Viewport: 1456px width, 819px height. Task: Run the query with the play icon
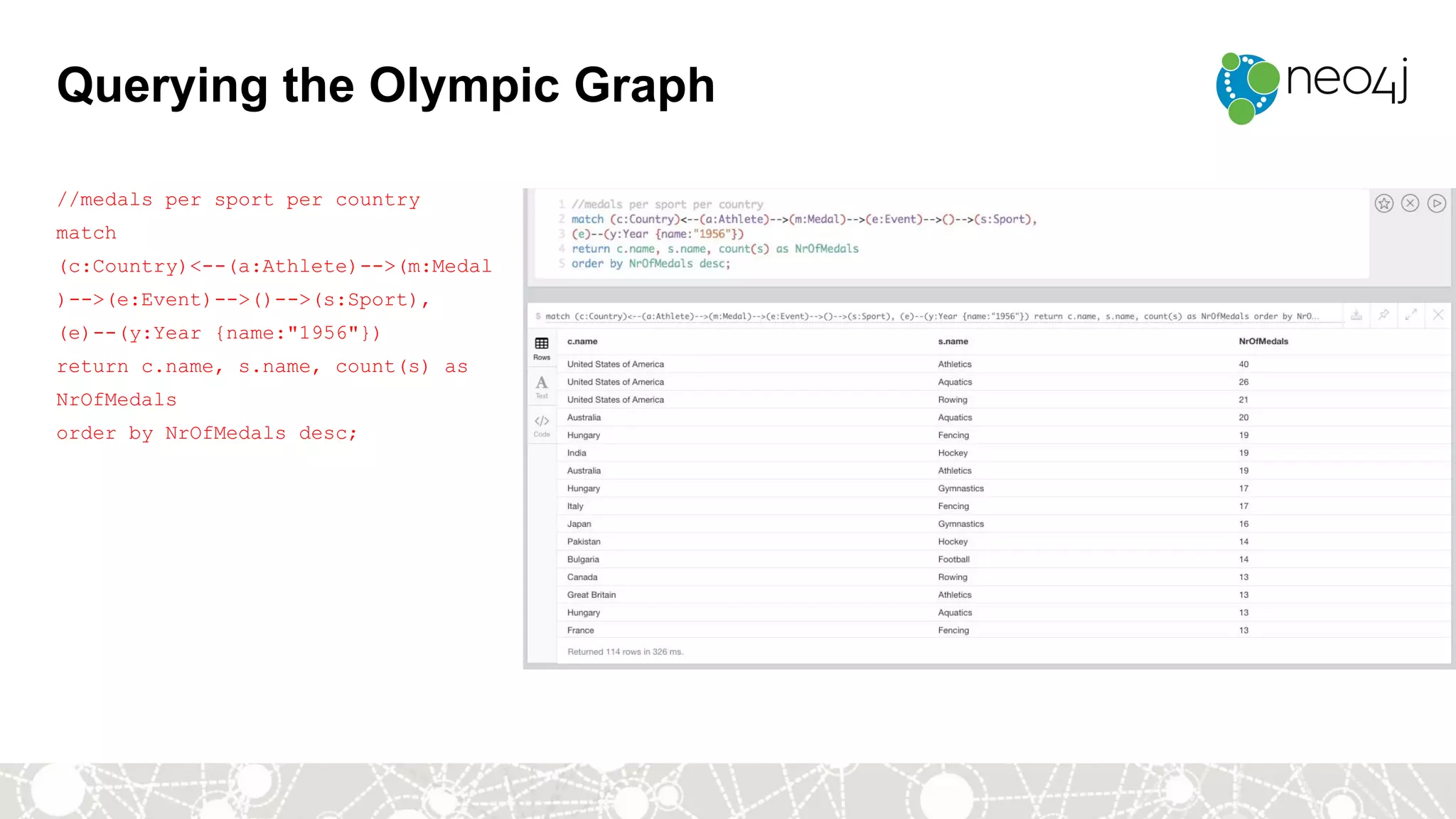pyautogui.click(x=1437, y=203)
